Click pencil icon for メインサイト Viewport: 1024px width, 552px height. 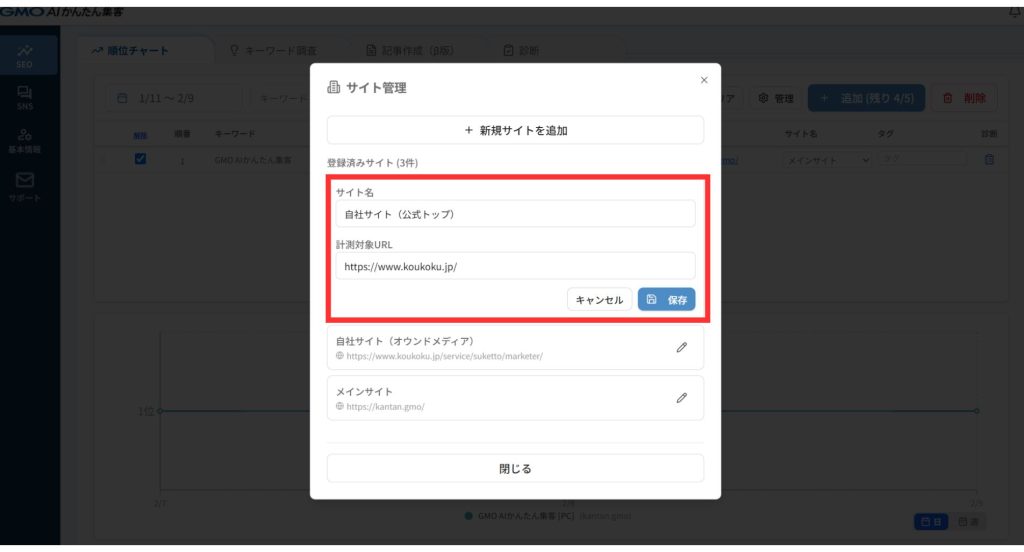click(x=682, y=397)
